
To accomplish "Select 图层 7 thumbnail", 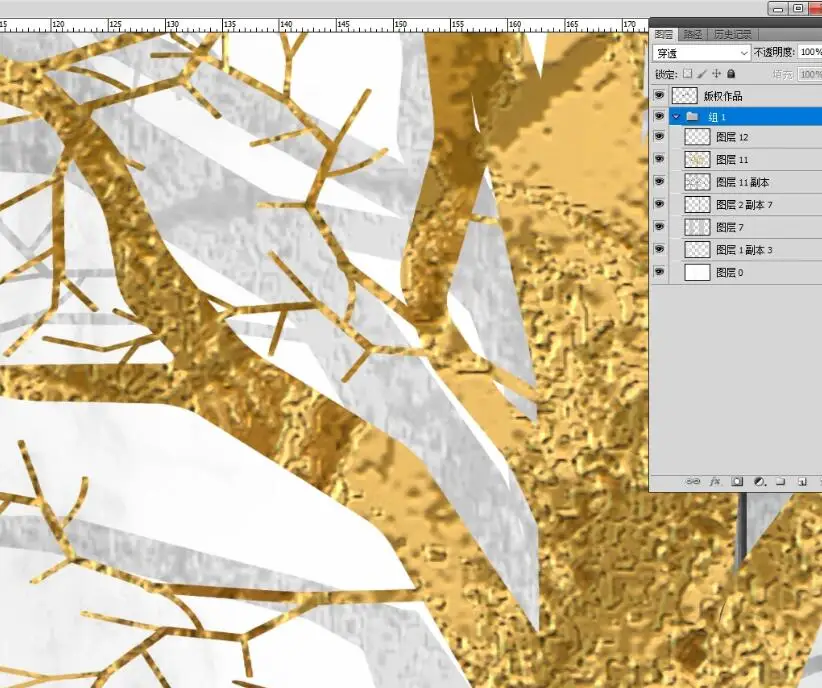I will [698, 227].
